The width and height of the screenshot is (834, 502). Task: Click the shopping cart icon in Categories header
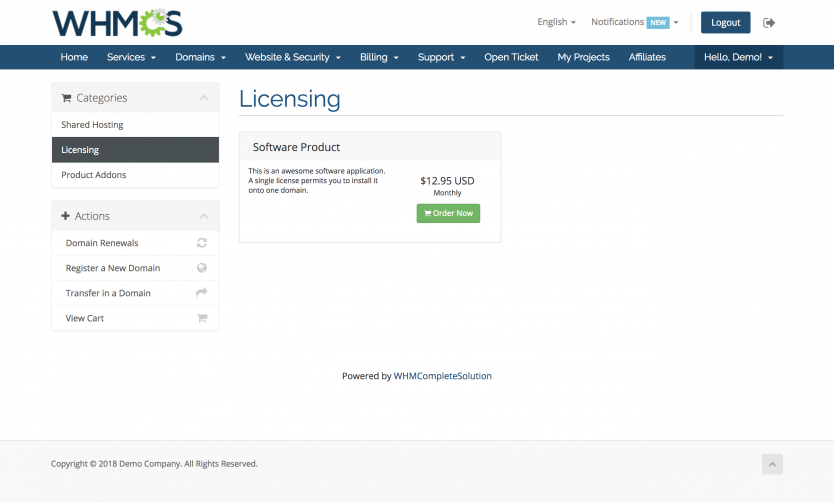[66, 98]
